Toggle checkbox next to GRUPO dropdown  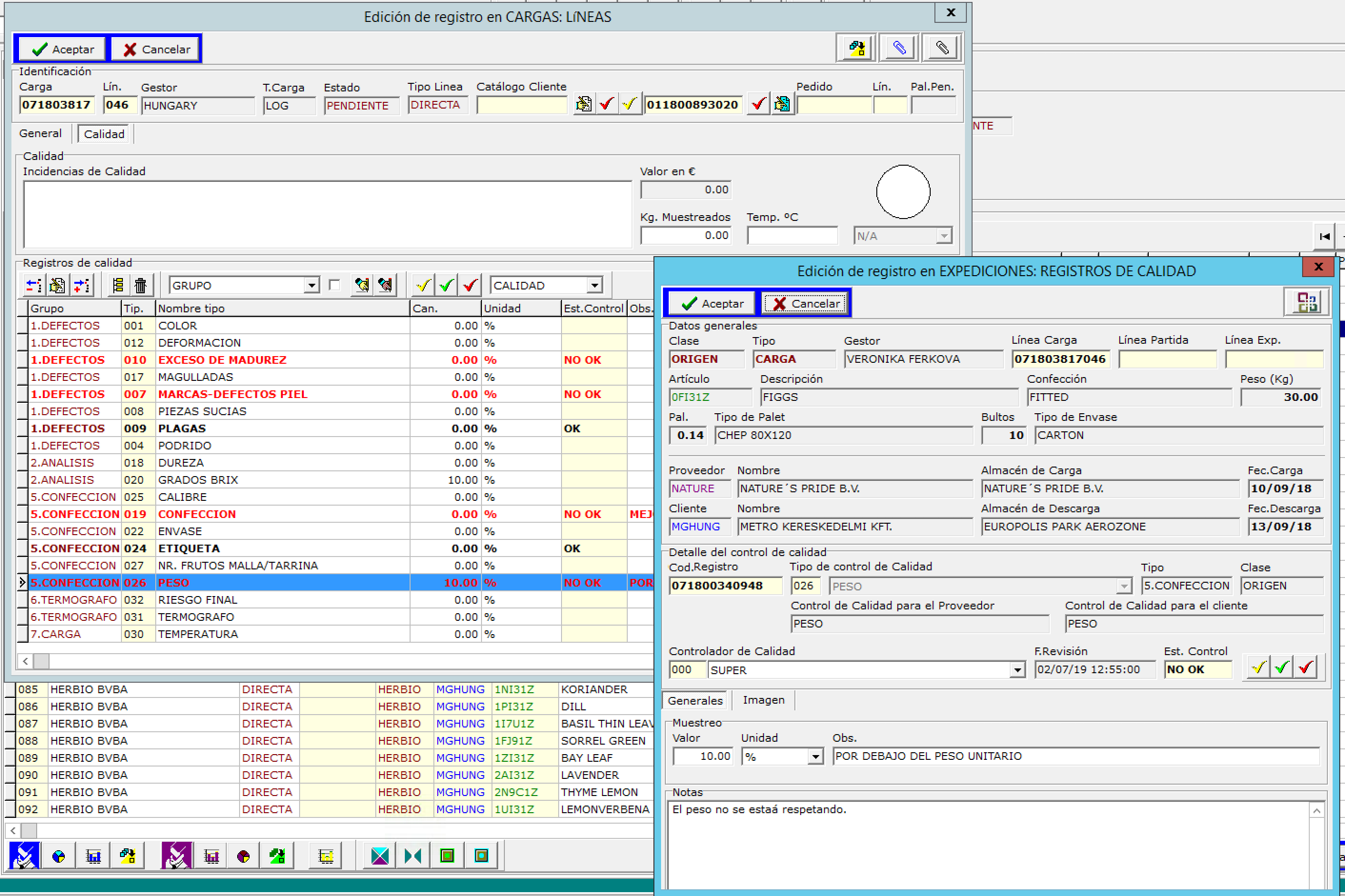[x=335, y=285]
